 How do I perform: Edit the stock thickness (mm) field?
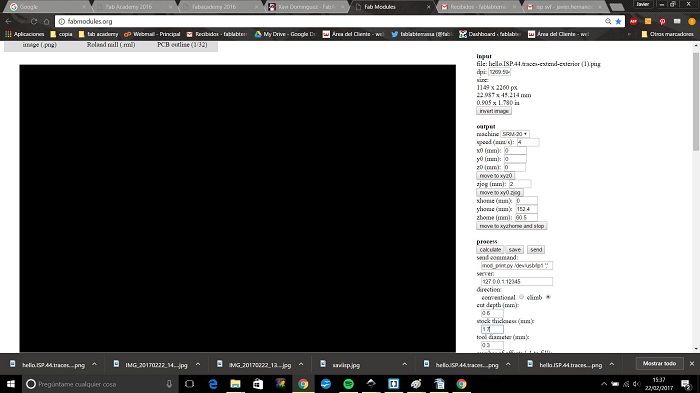click(492, 329)
